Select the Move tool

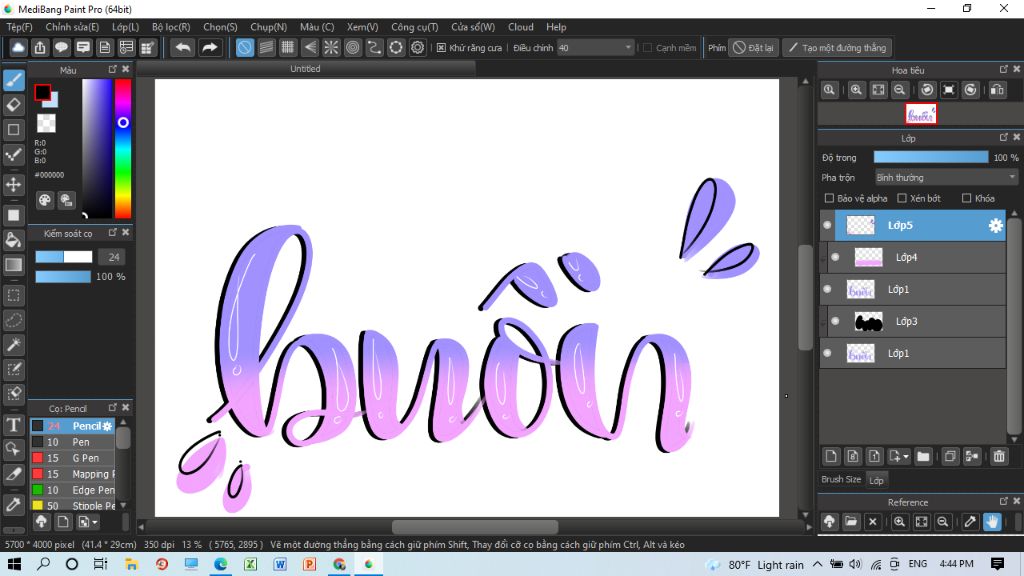14,184
